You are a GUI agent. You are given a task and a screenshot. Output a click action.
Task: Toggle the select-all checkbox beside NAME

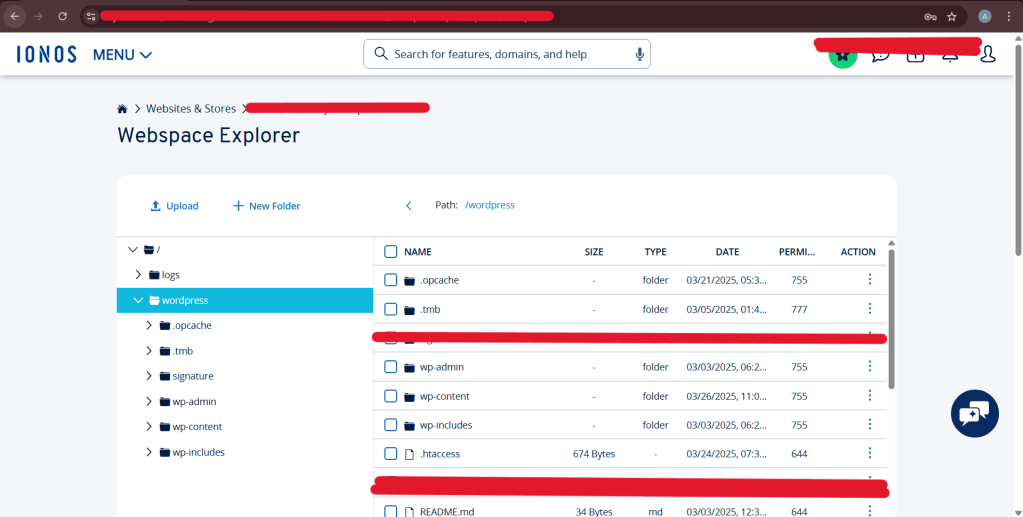(390, 251)
